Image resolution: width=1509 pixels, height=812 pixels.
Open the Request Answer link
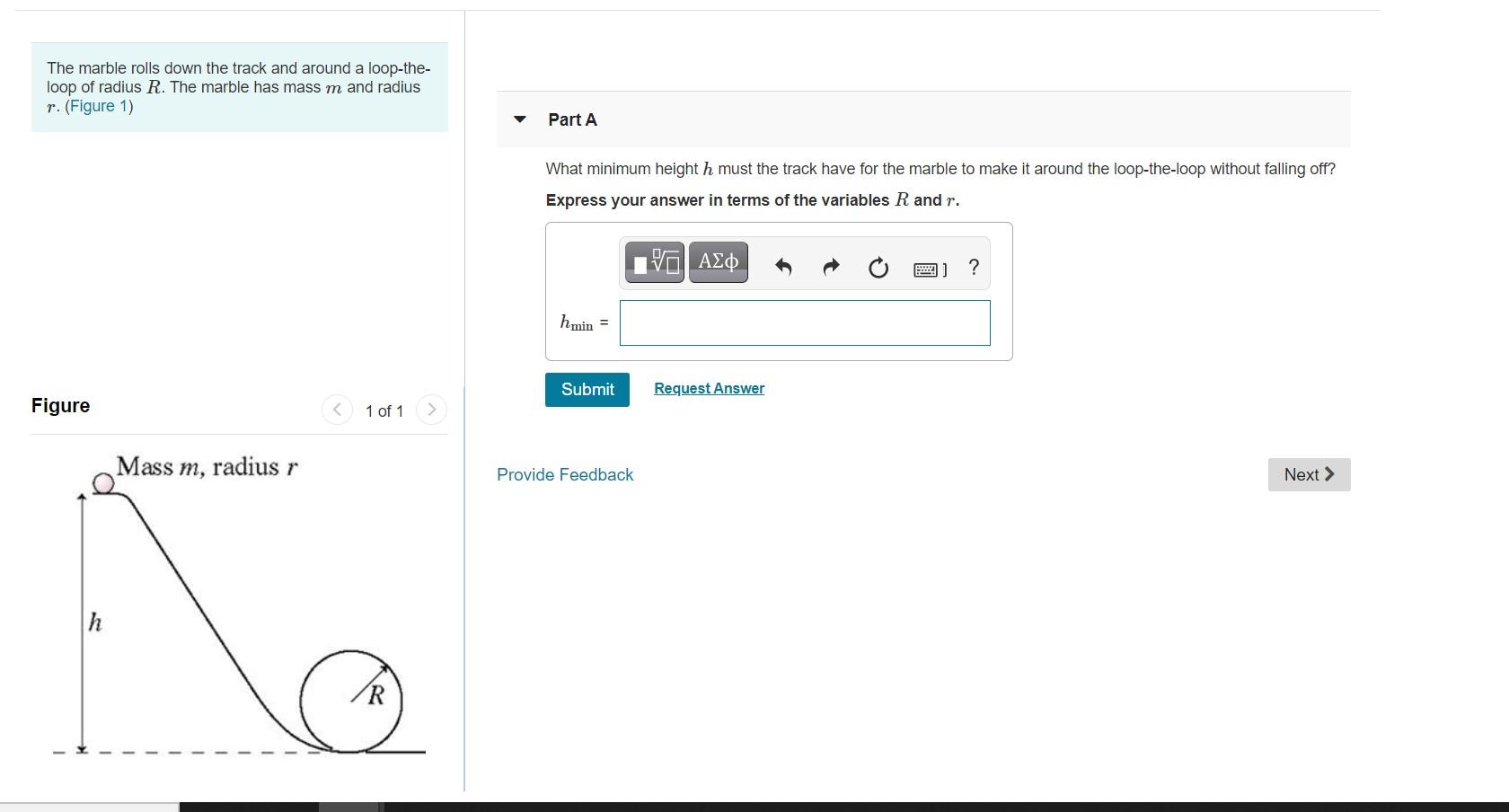708,388
